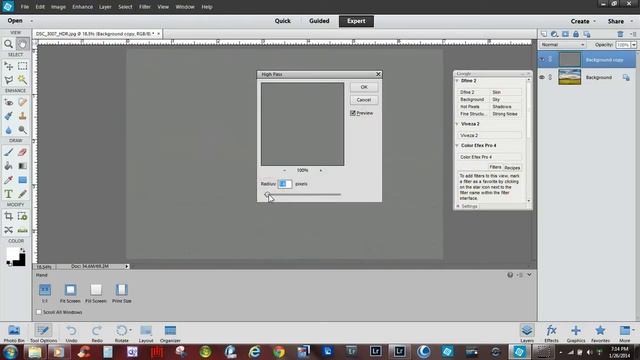
Task: Select the Quick Selection wand tool
Action: tap(22, 80)
